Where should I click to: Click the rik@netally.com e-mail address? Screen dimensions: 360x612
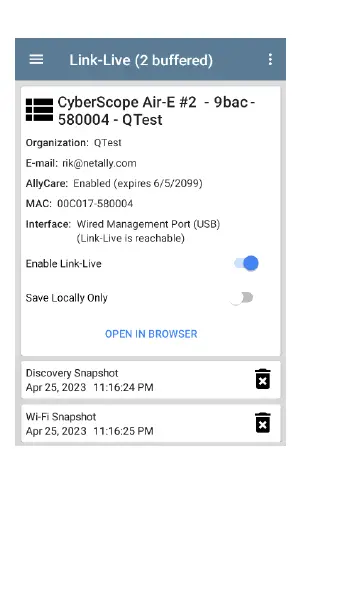tap(99, 163)
